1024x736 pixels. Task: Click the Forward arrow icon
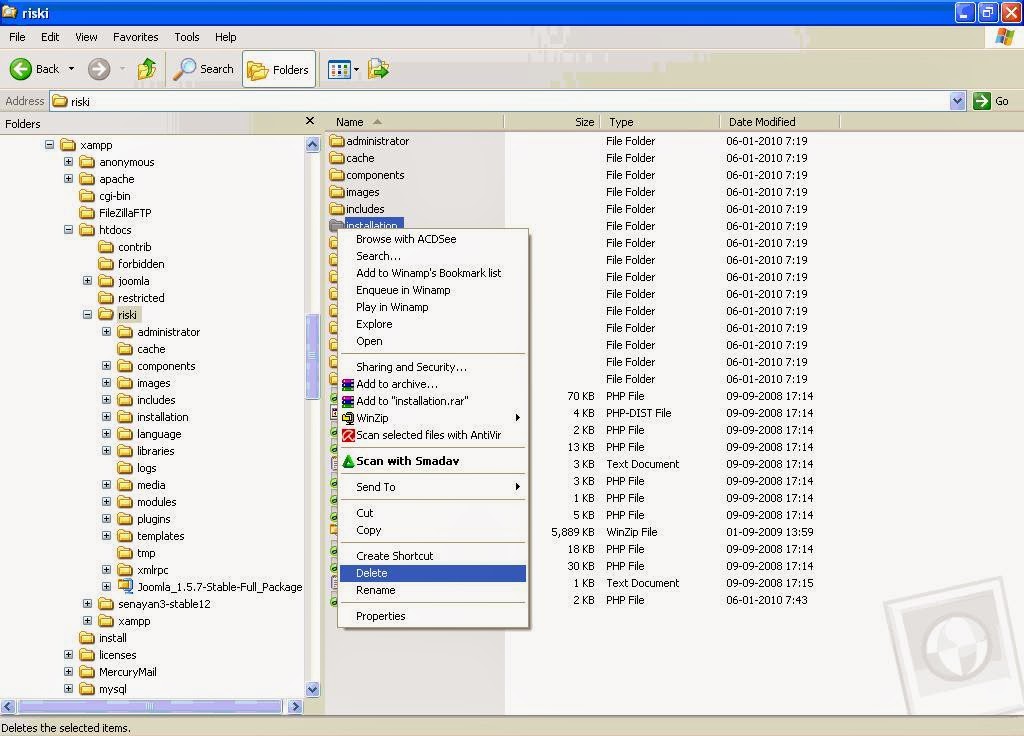coord(99,69)
